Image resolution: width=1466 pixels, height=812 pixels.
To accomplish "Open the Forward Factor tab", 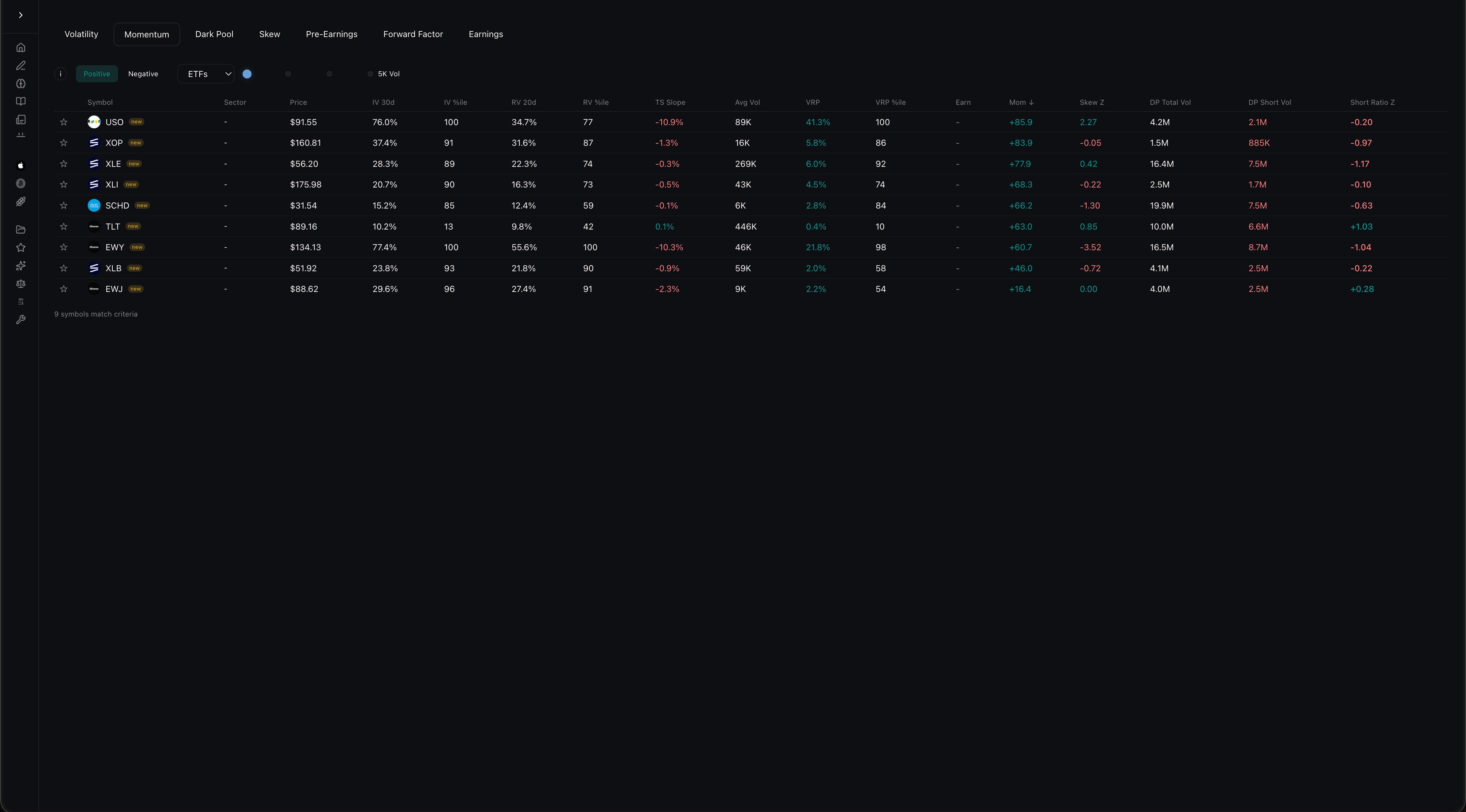I will coord(412,34).
